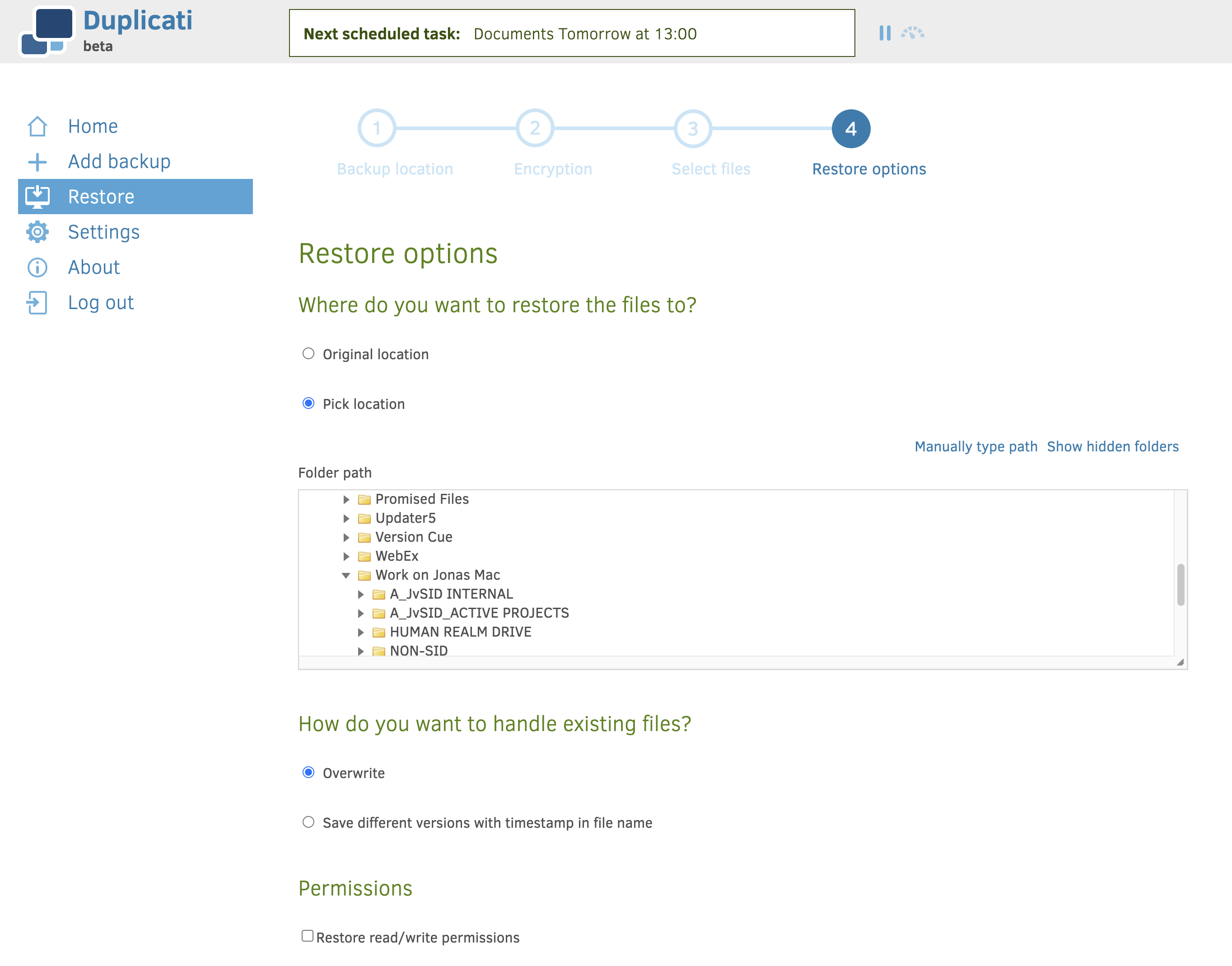Click the Show hidden folders link
Screen dimensions: 1232x966
pyautogui.click(x=1113, y=447)
